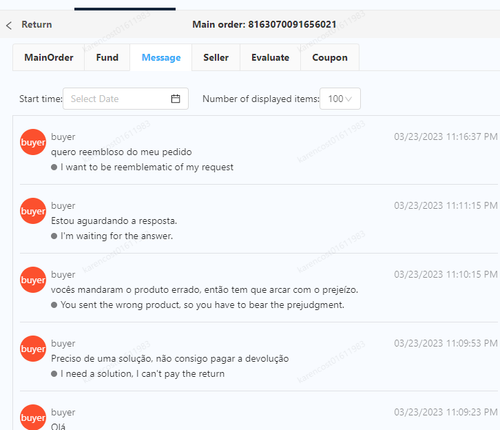Click buyer avatar of 11:09:23 PM message
The image size is (500, 430).
pos(33,417)
